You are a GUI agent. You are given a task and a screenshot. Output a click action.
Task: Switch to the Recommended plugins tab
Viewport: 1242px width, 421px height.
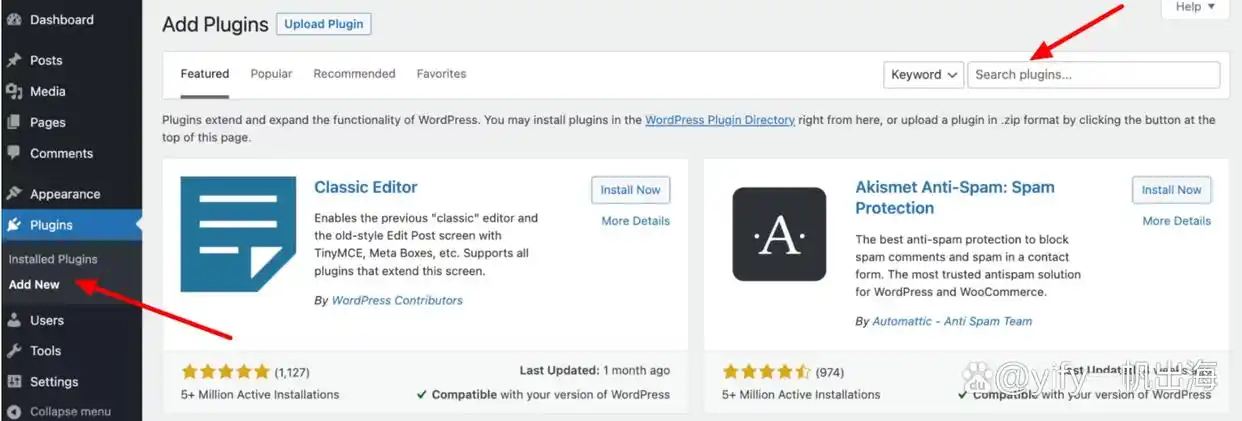click(354, 74)
